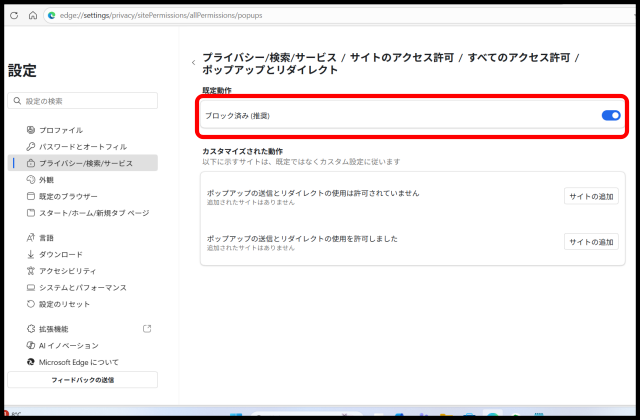This screenshot has width=640, height=420.
Task: Click the カスタマイズされた動作 heading text
Action: (242, 151)
